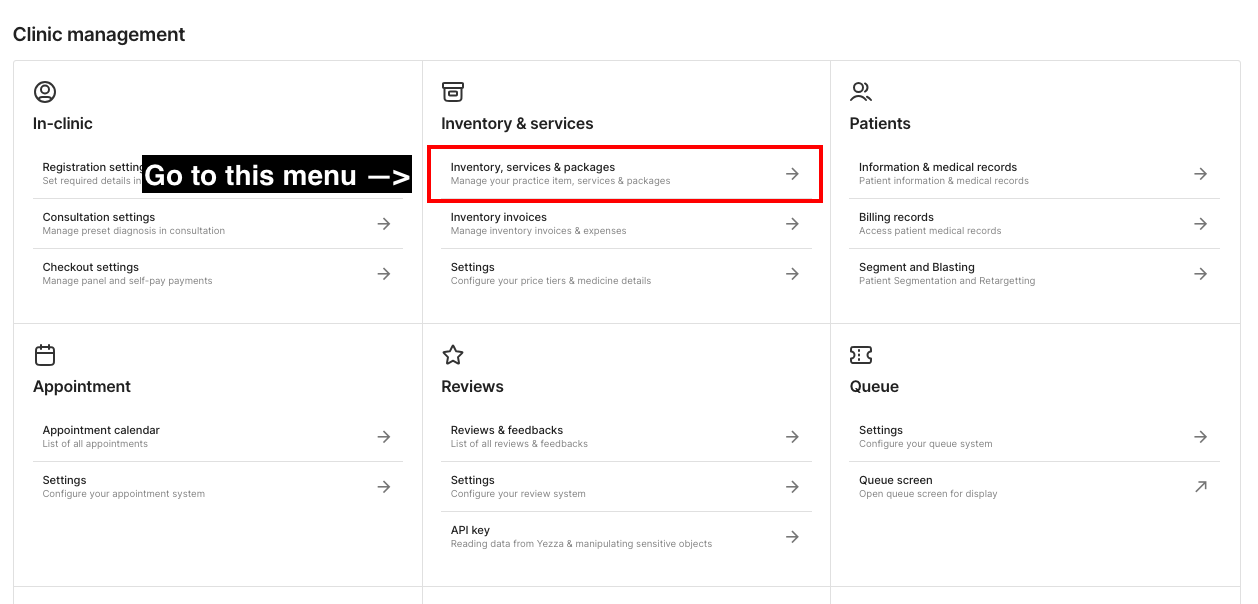The image size is (1258, 604).
Task: Click arrow beside Information & medical records
Action: tap(1201, 174)
